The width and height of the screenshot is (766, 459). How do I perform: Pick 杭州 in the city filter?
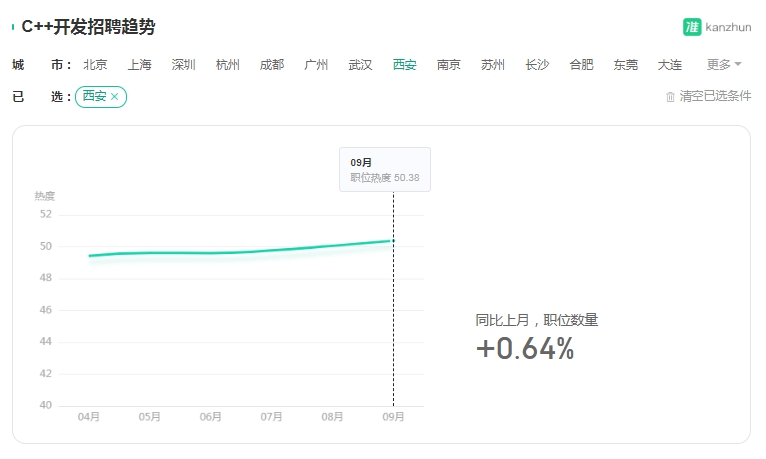(x=228, y=64)
